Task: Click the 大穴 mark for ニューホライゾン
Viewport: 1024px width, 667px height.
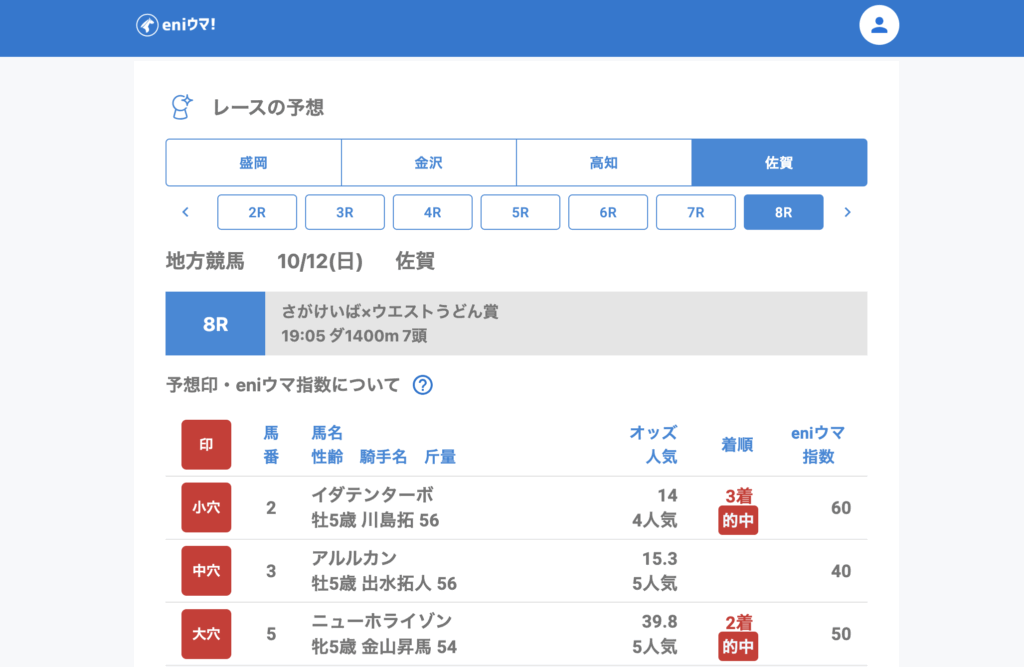Action: coord(206,634)
